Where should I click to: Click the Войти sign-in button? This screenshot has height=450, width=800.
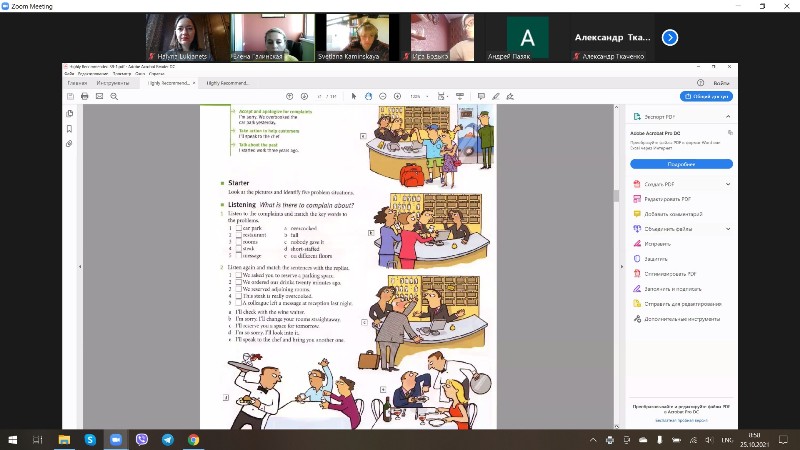[721, 83]
